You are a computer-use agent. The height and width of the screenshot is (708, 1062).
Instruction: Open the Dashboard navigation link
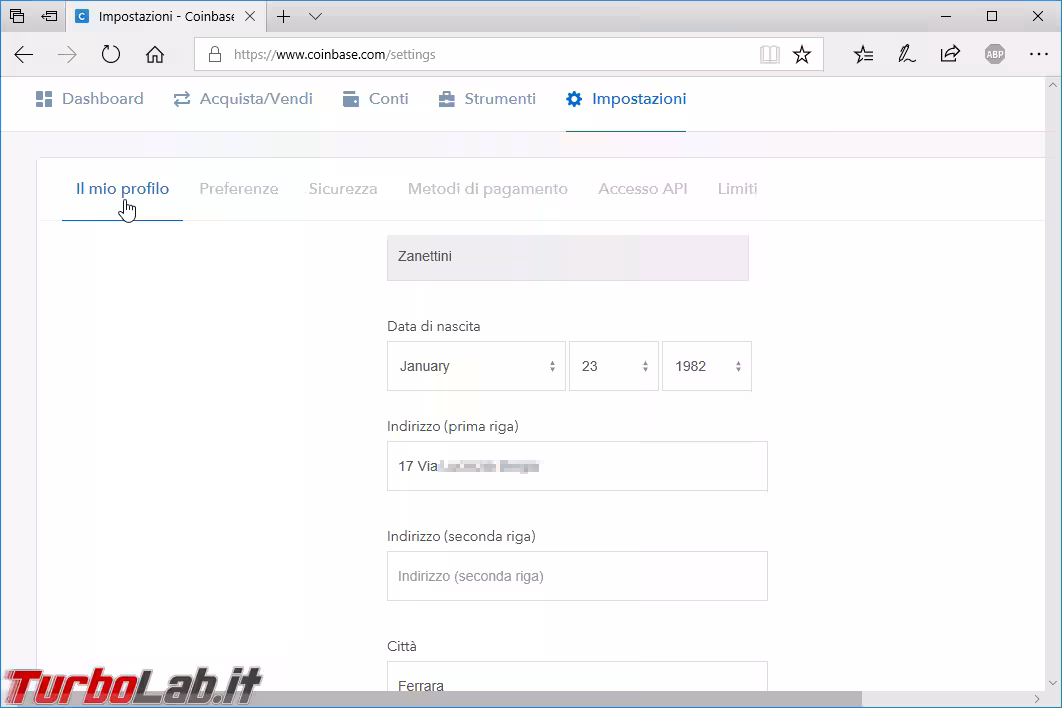(90, 99)
